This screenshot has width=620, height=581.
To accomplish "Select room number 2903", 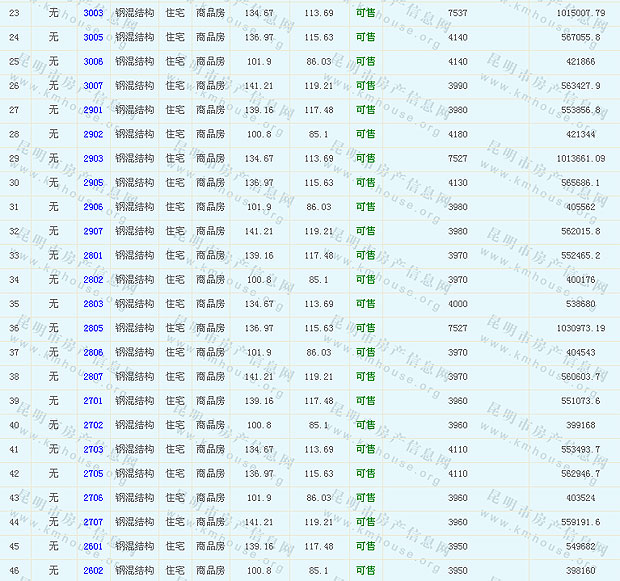I will (x=93, y=158).
